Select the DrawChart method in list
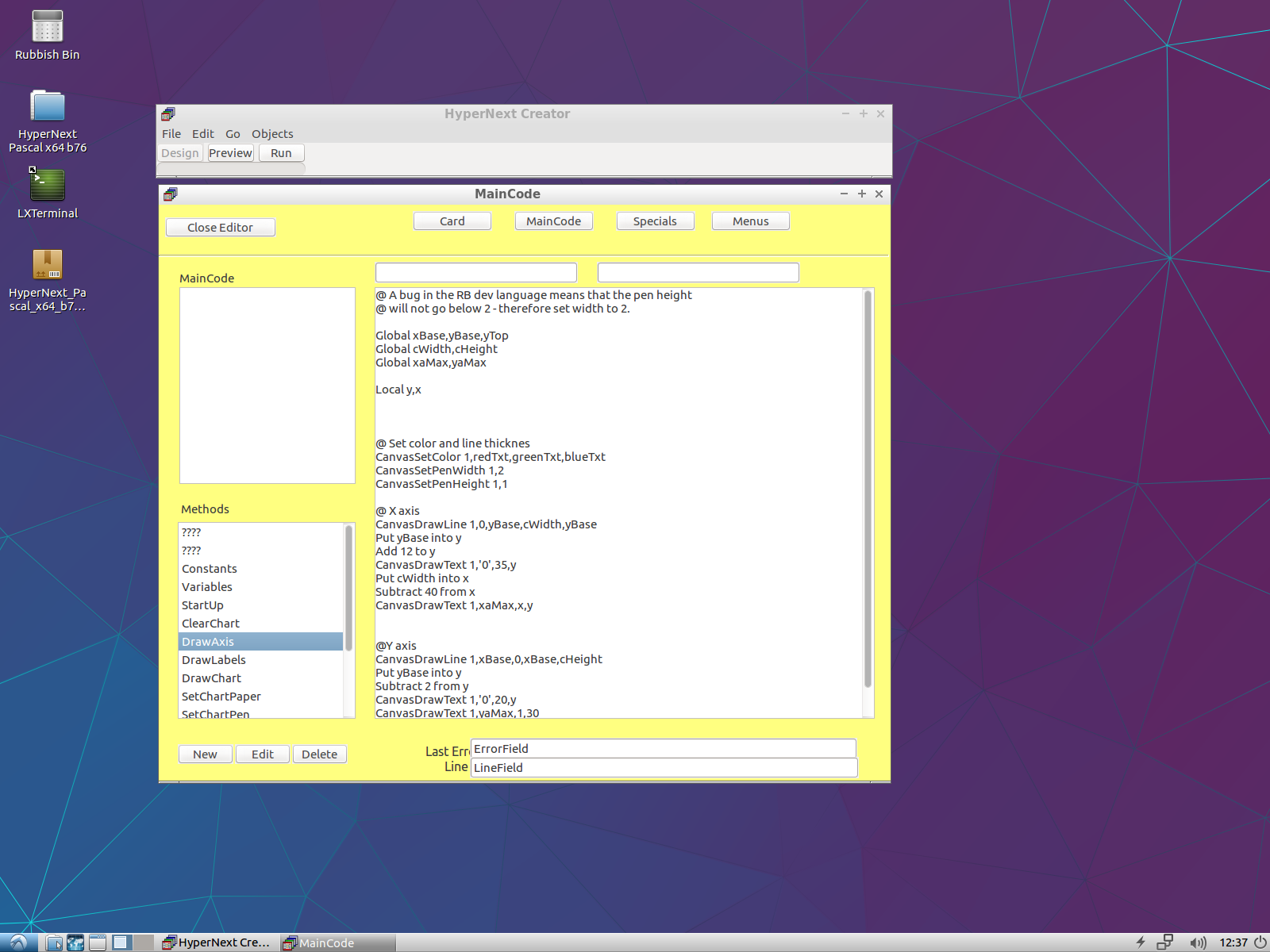The height and width of the screenshot is (952, 1270). tap(211, 678)
